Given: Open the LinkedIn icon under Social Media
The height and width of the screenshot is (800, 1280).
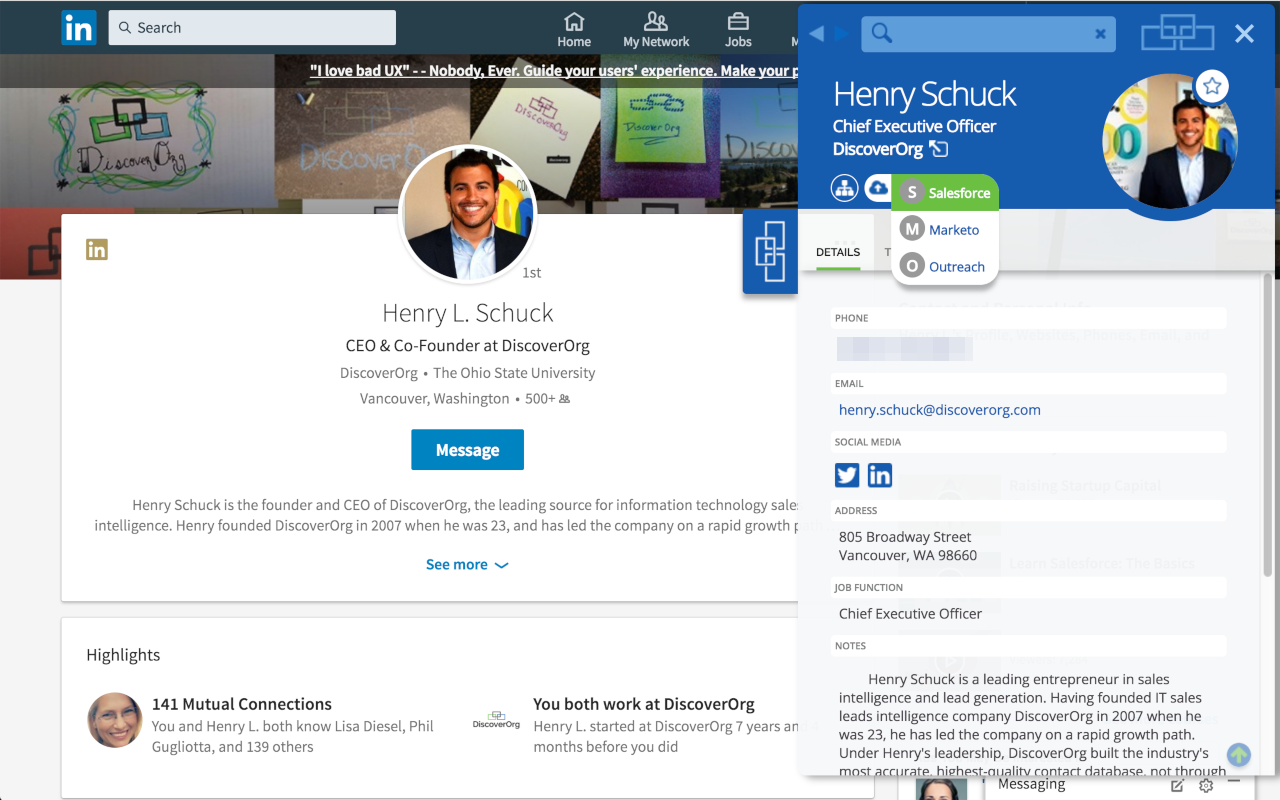Looking at the screenshot, I should point(880,475).
